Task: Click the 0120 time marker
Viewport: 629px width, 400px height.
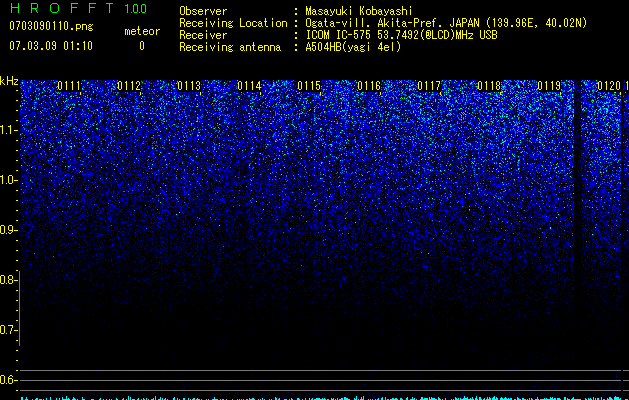Action: click(x=609, y=86)
